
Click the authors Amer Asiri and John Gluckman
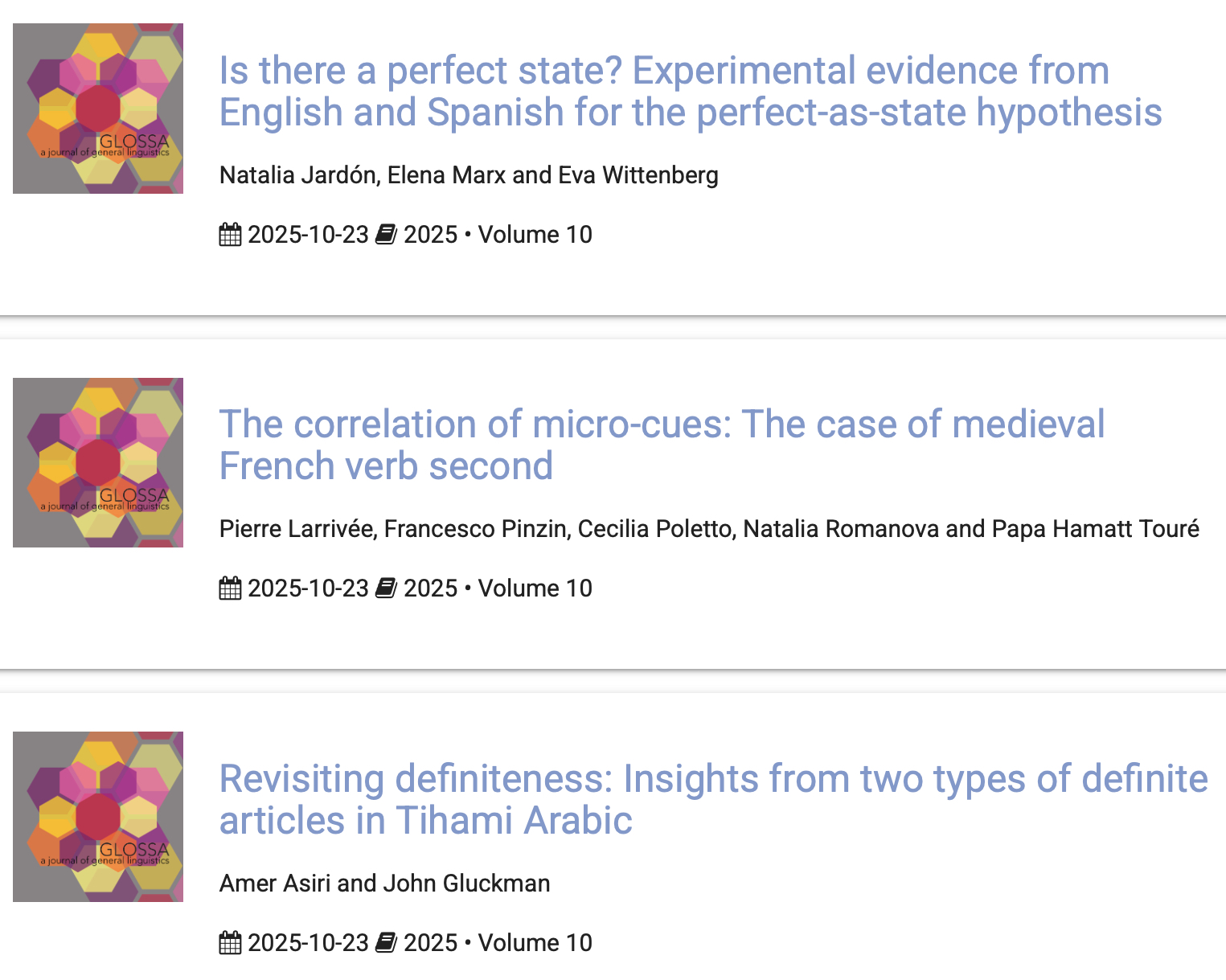point(384,883)
